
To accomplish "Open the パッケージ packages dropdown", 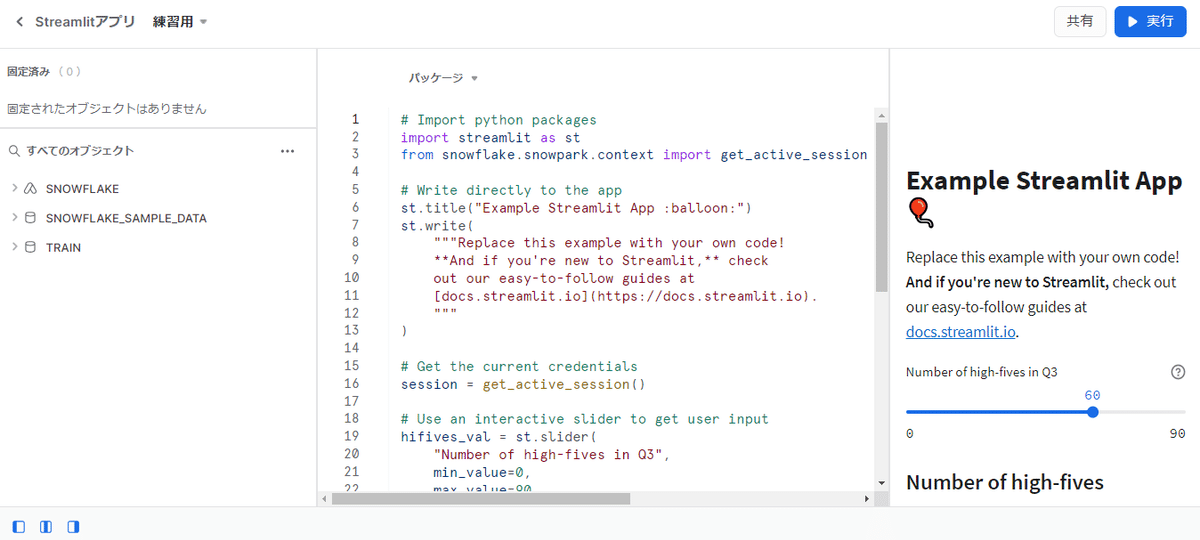I will (443, 77).
